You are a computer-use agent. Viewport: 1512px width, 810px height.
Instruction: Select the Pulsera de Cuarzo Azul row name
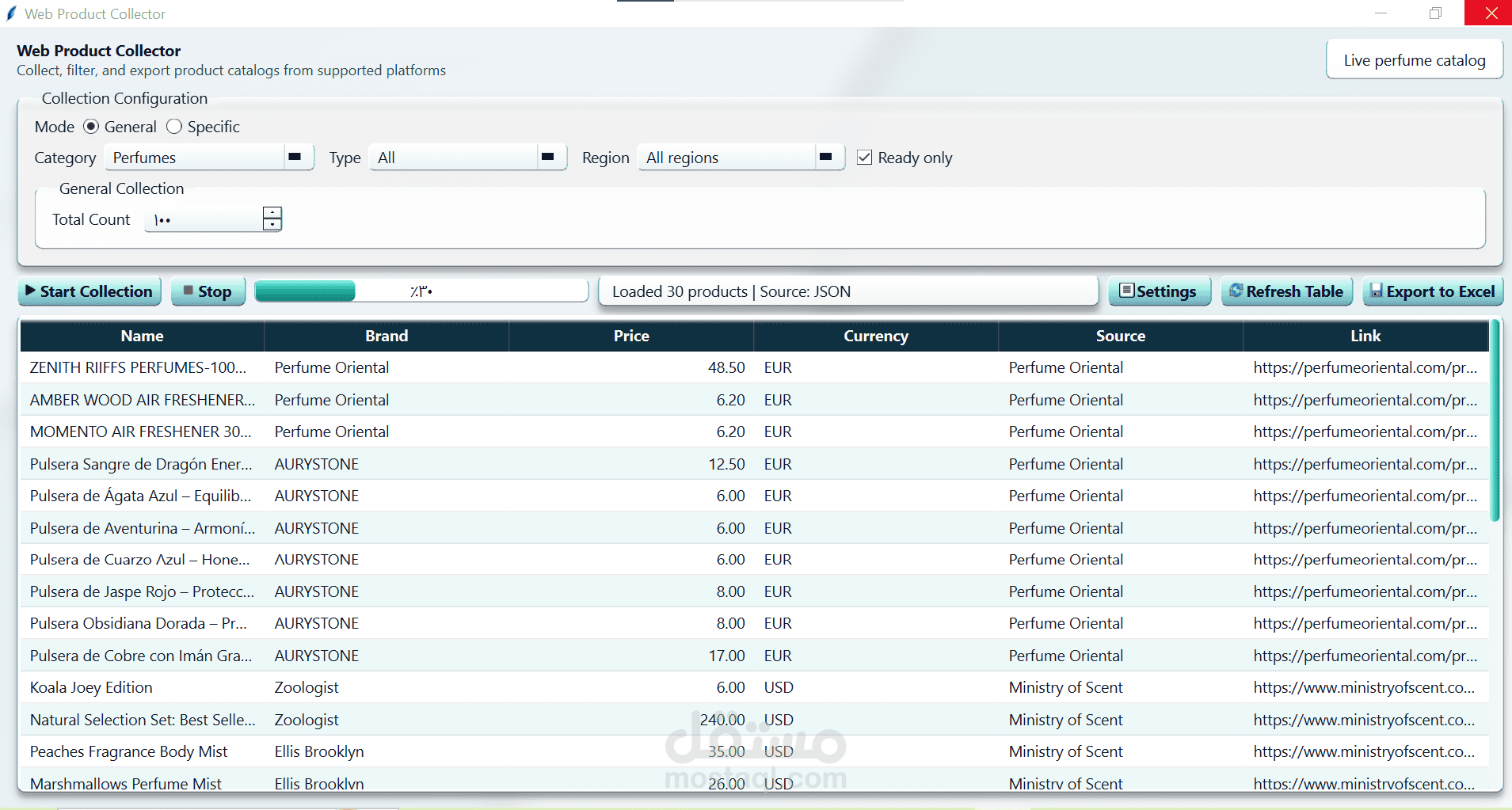point(140,560)
